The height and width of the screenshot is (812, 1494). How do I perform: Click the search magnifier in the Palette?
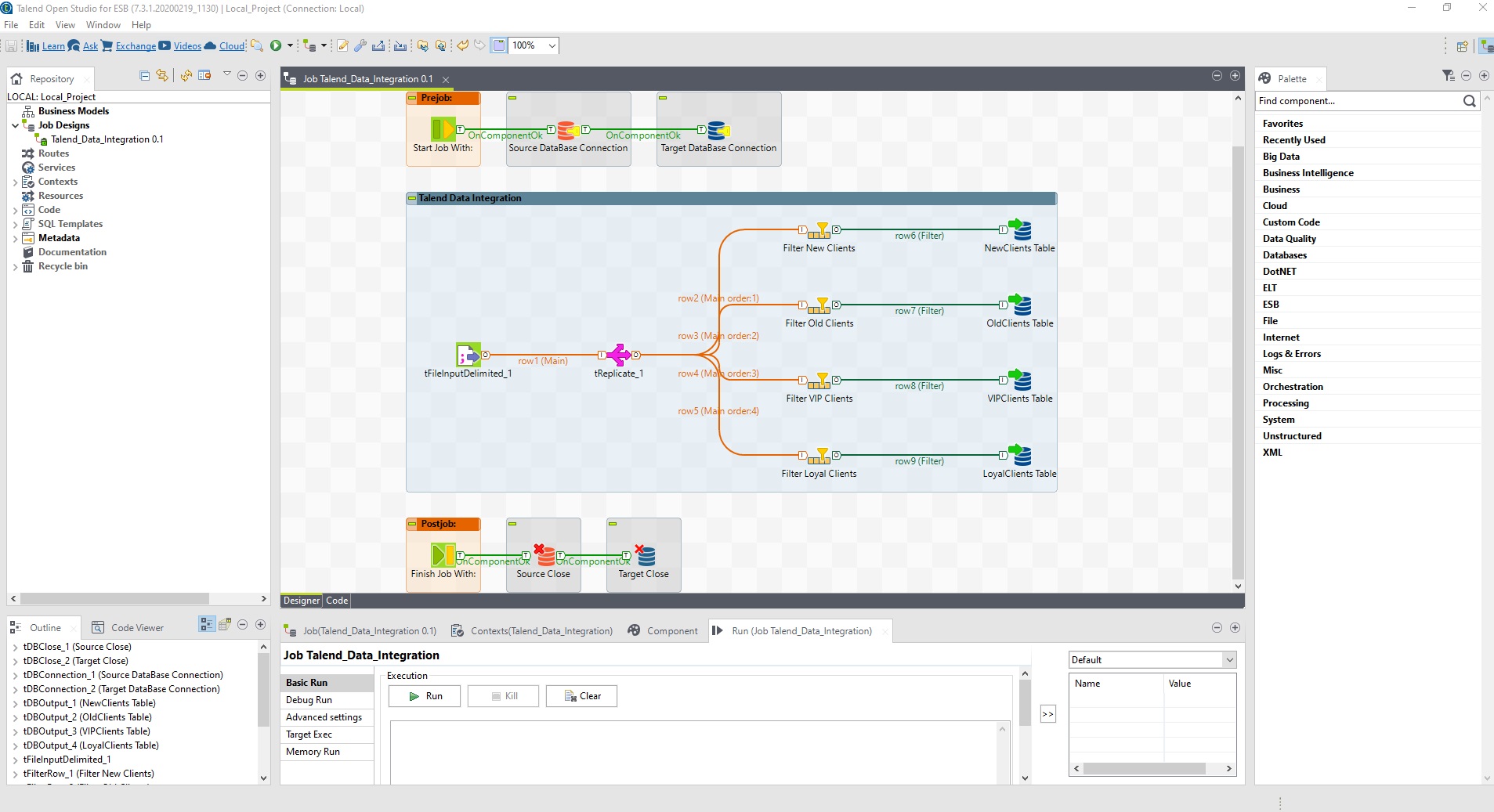click(x=1469, y=101)
